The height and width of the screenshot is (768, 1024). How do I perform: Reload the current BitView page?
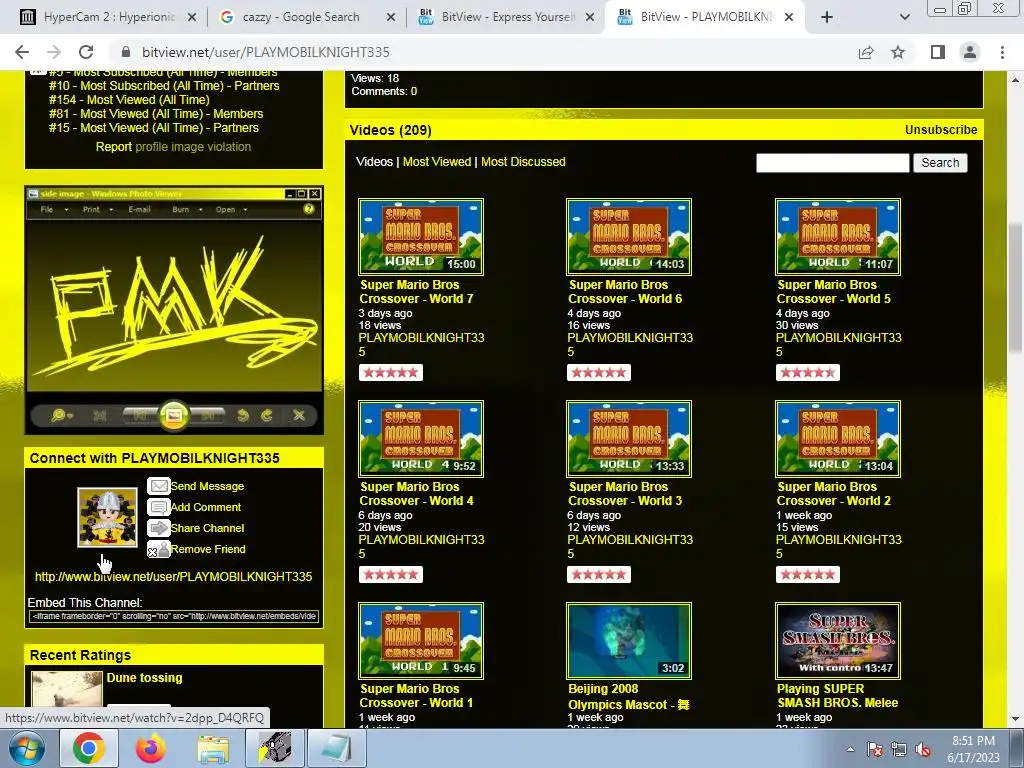[86, 52]
